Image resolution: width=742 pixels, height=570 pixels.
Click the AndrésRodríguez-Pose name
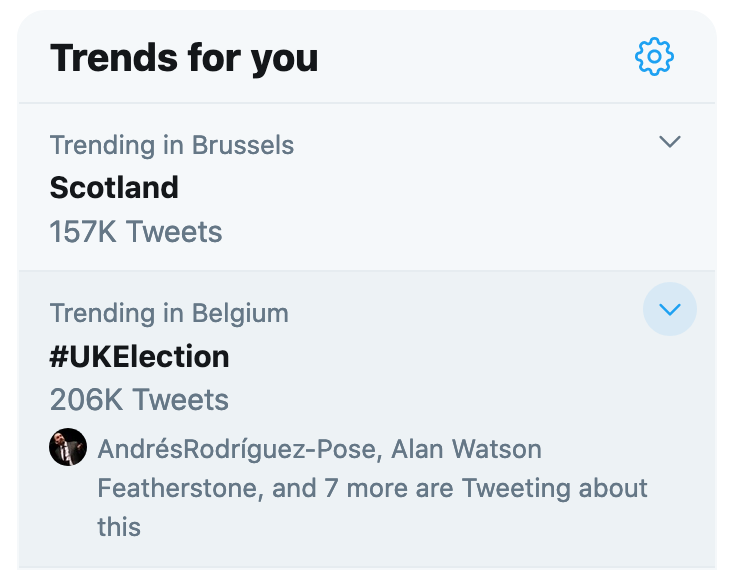(x=238, y=448)
